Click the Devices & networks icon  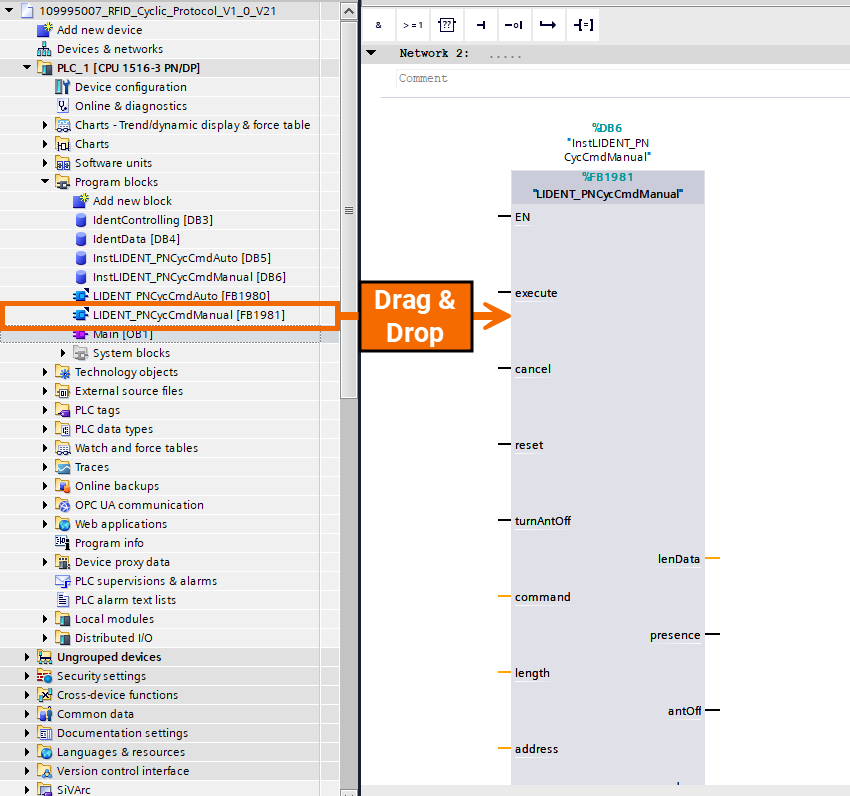click(44, 49)
